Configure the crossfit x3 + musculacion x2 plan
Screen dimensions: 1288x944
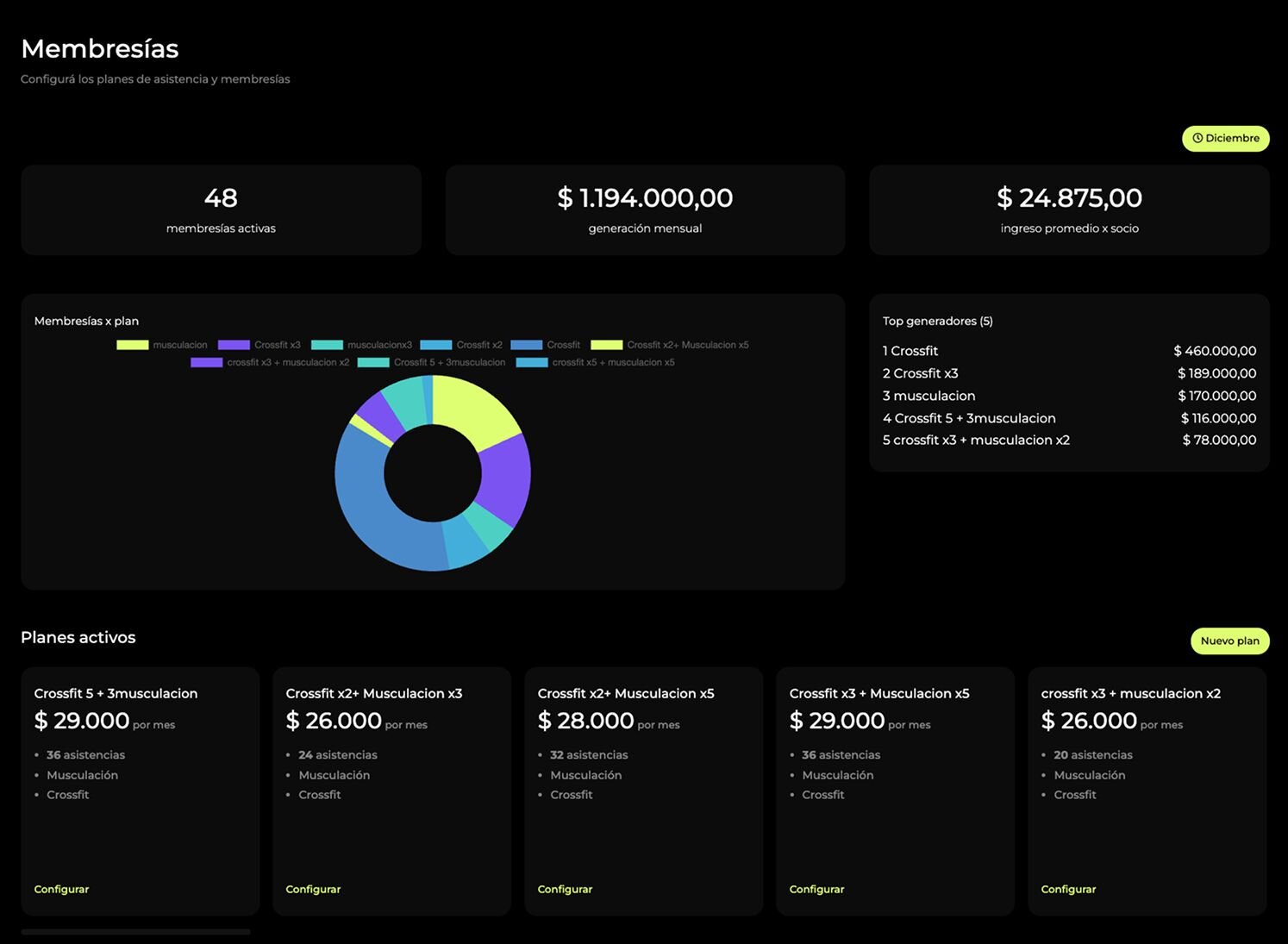click(1068, 889)
